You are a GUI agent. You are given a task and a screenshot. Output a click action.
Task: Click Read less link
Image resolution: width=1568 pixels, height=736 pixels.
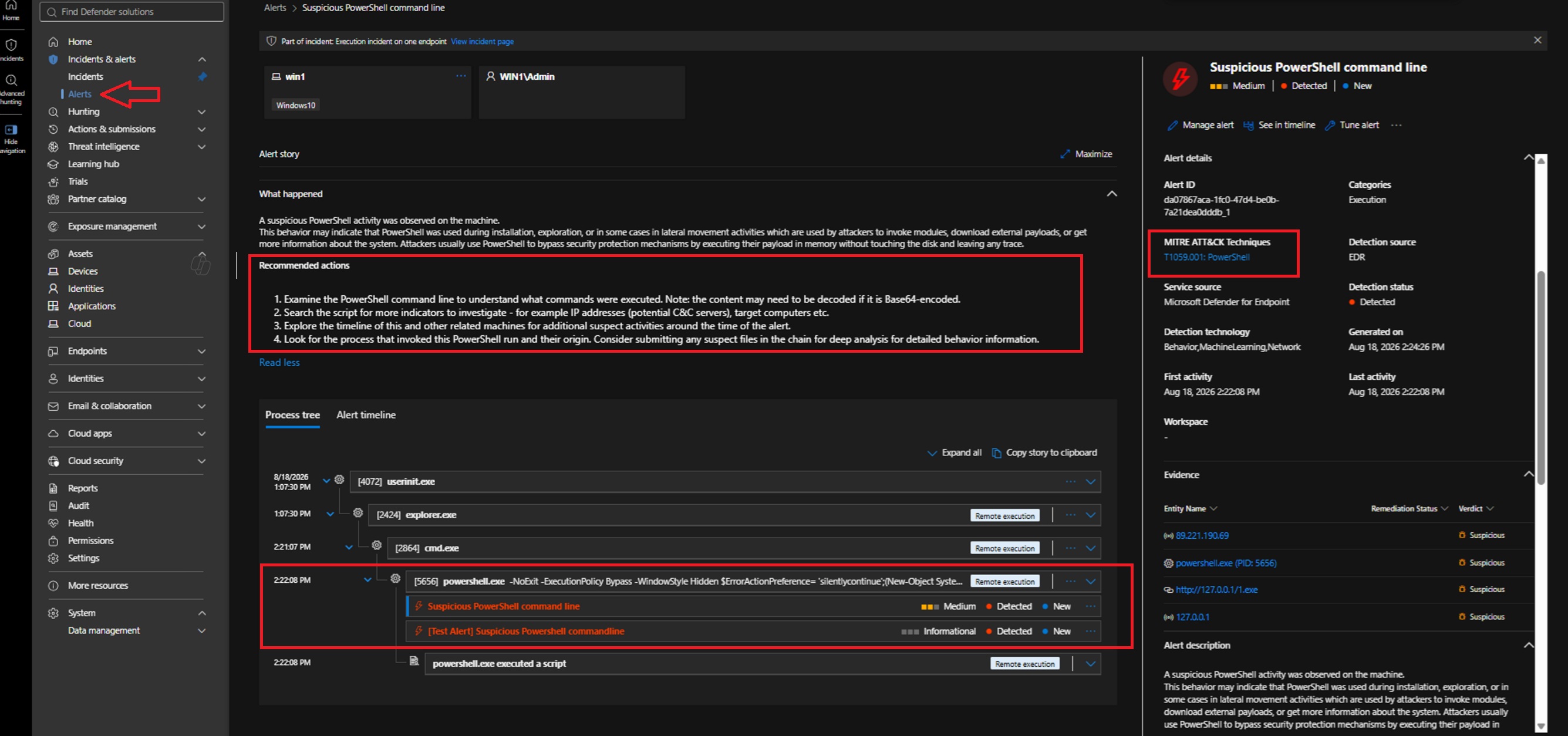[279, 362]
